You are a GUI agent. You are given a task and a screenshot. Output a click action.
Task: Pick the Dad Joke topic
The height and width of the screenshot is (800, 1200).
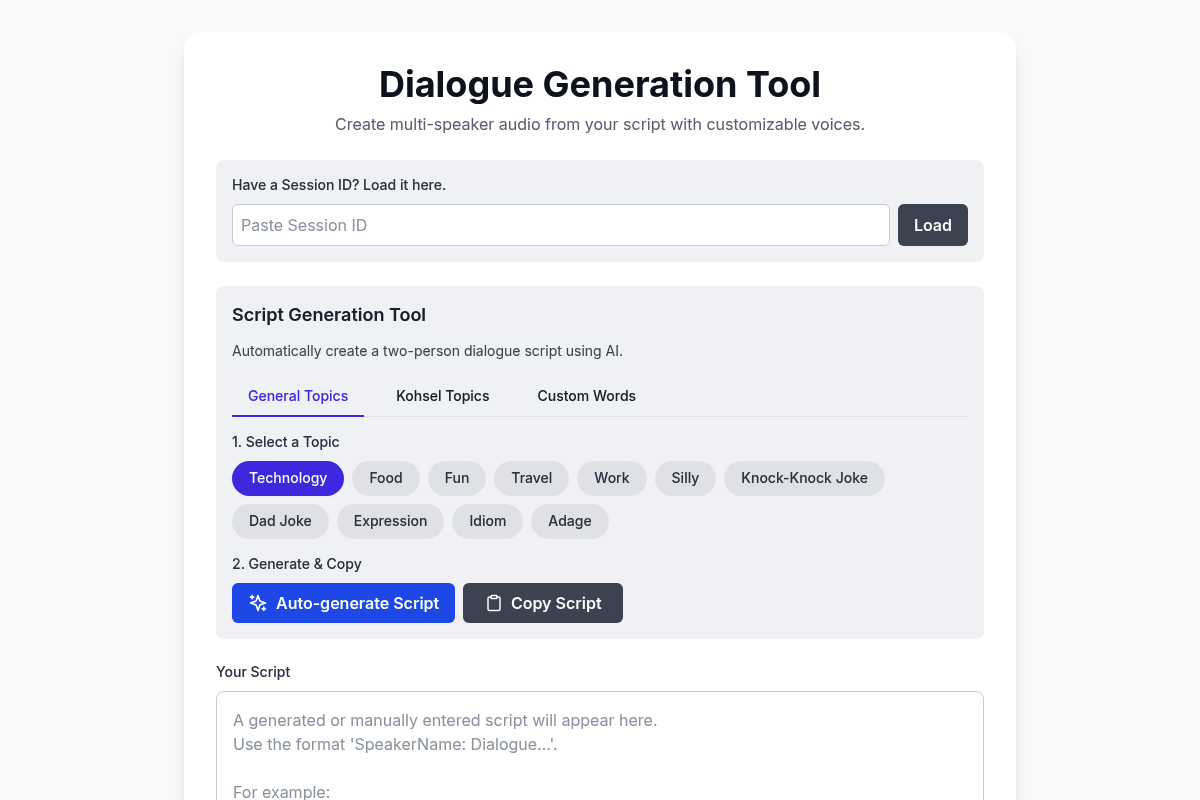(x=280, y=521)
